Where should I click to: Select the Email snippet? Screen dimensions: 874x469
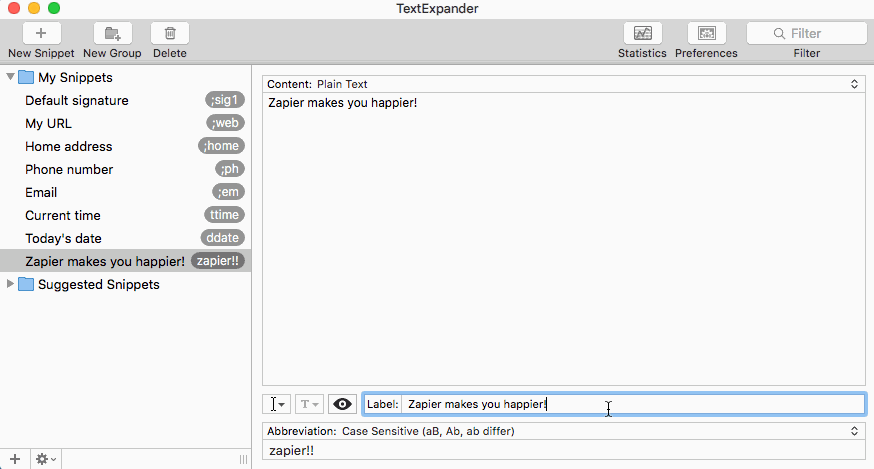[125, 192]
